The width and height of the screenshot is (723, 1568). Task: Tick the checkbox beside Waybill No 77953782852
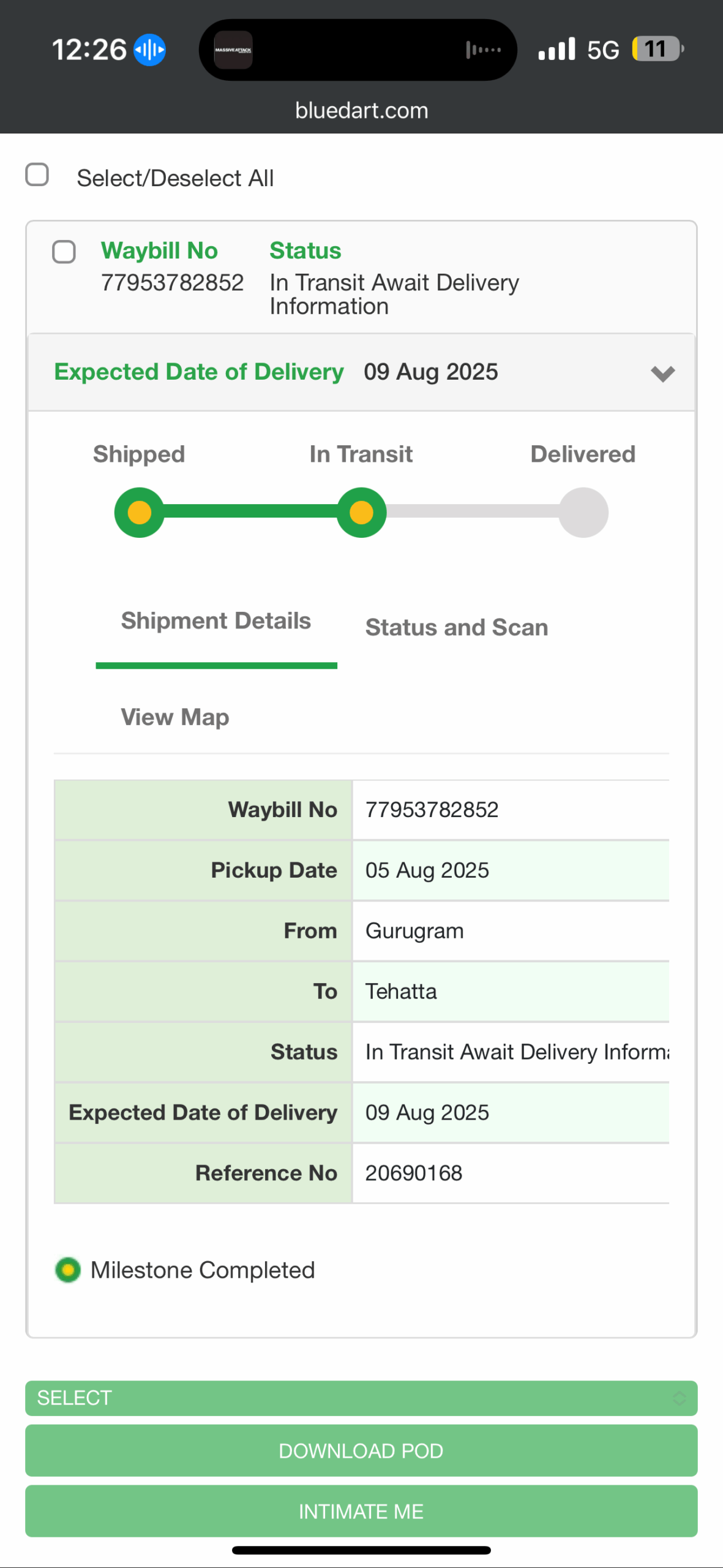click(x=64, y=252)
